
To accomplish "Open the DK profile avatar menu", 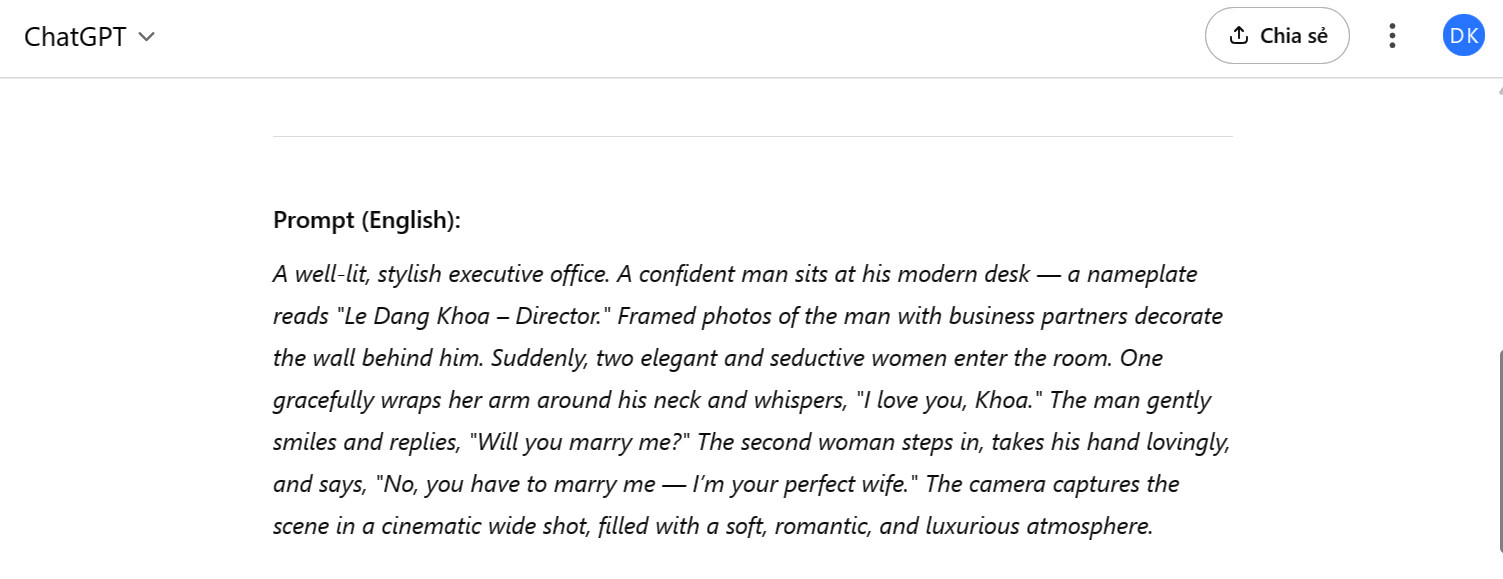I will tap(1464, 36).
